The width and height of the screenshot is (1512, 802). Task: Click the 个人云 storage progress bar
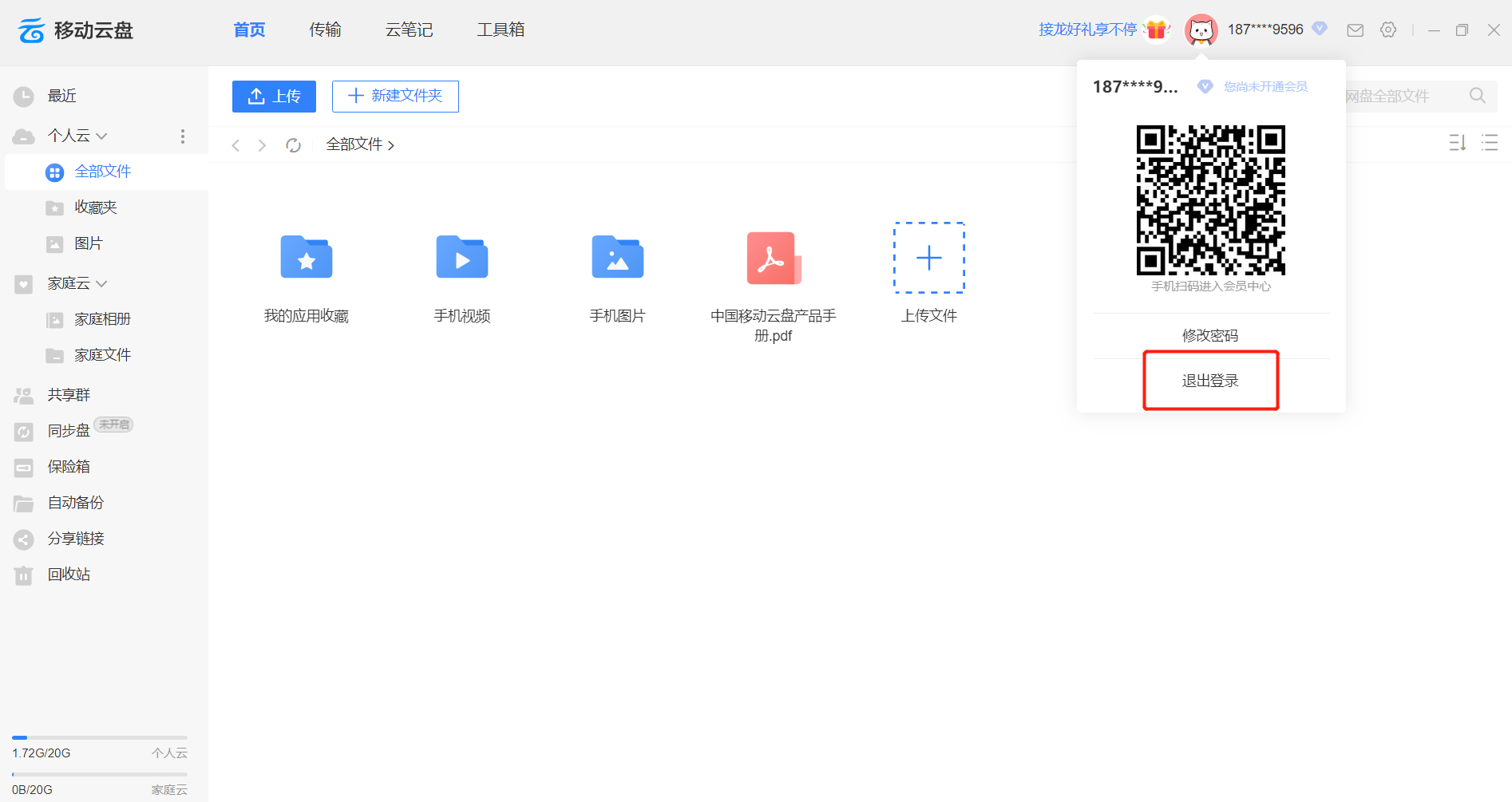(x=99, y=737)
